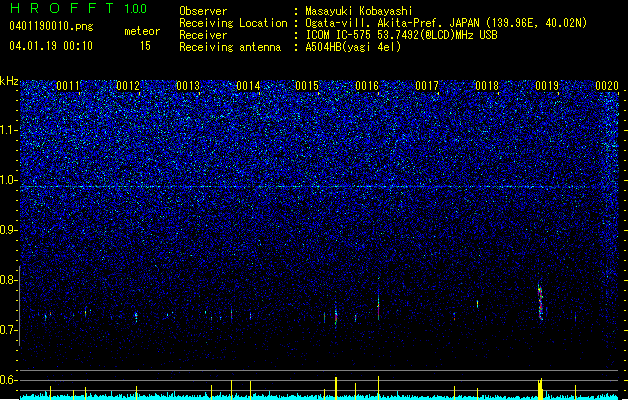The image size is (629, 400).
Task: Click filename 0401190010.png
Action: point(51,26)
